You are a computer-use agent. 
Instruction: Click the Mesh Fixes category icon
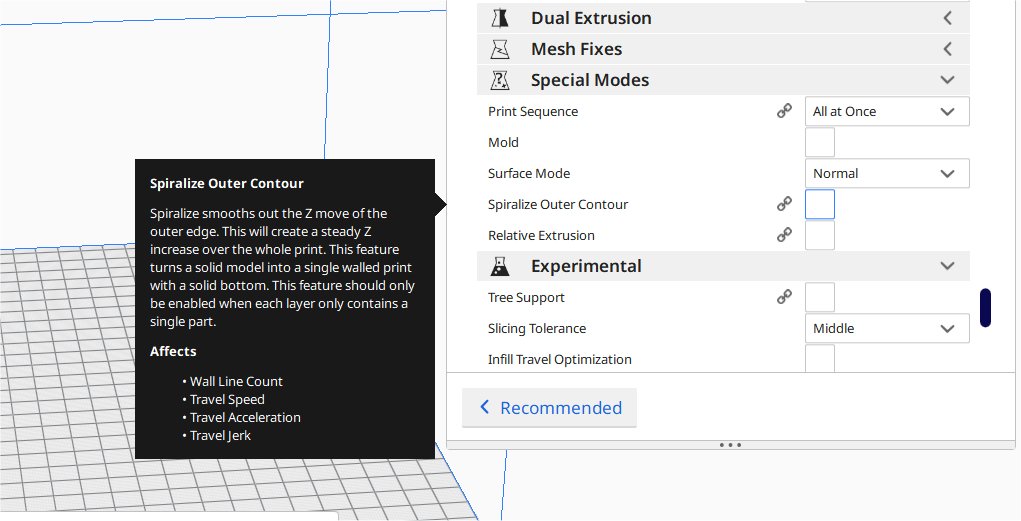click(x=500, y=49)
